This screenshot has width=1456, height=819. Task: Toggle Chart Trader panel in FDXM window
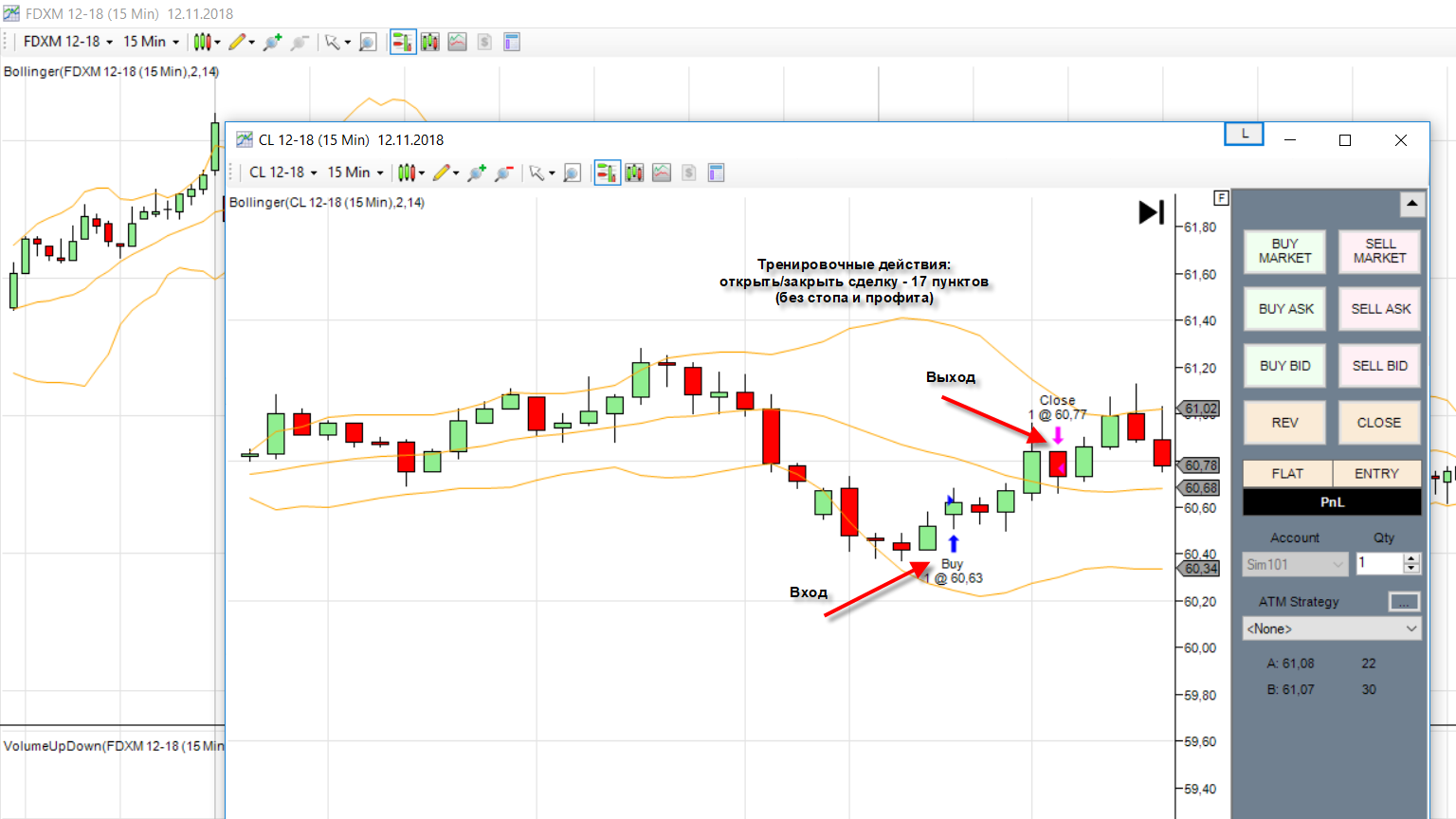pyautogui.click(x=403, y=42)
